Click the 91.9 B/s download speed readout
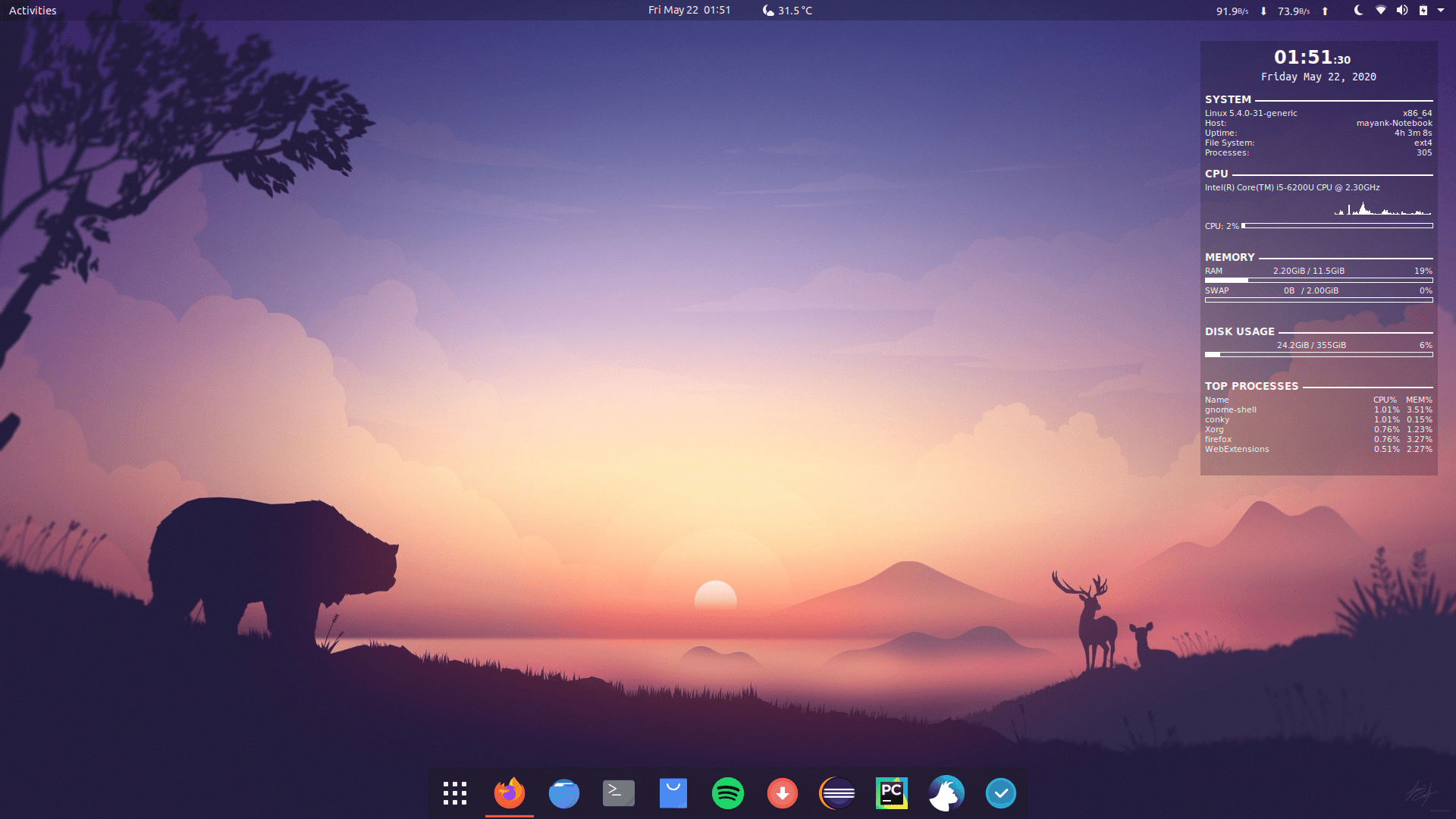 tap(1232, 11)
